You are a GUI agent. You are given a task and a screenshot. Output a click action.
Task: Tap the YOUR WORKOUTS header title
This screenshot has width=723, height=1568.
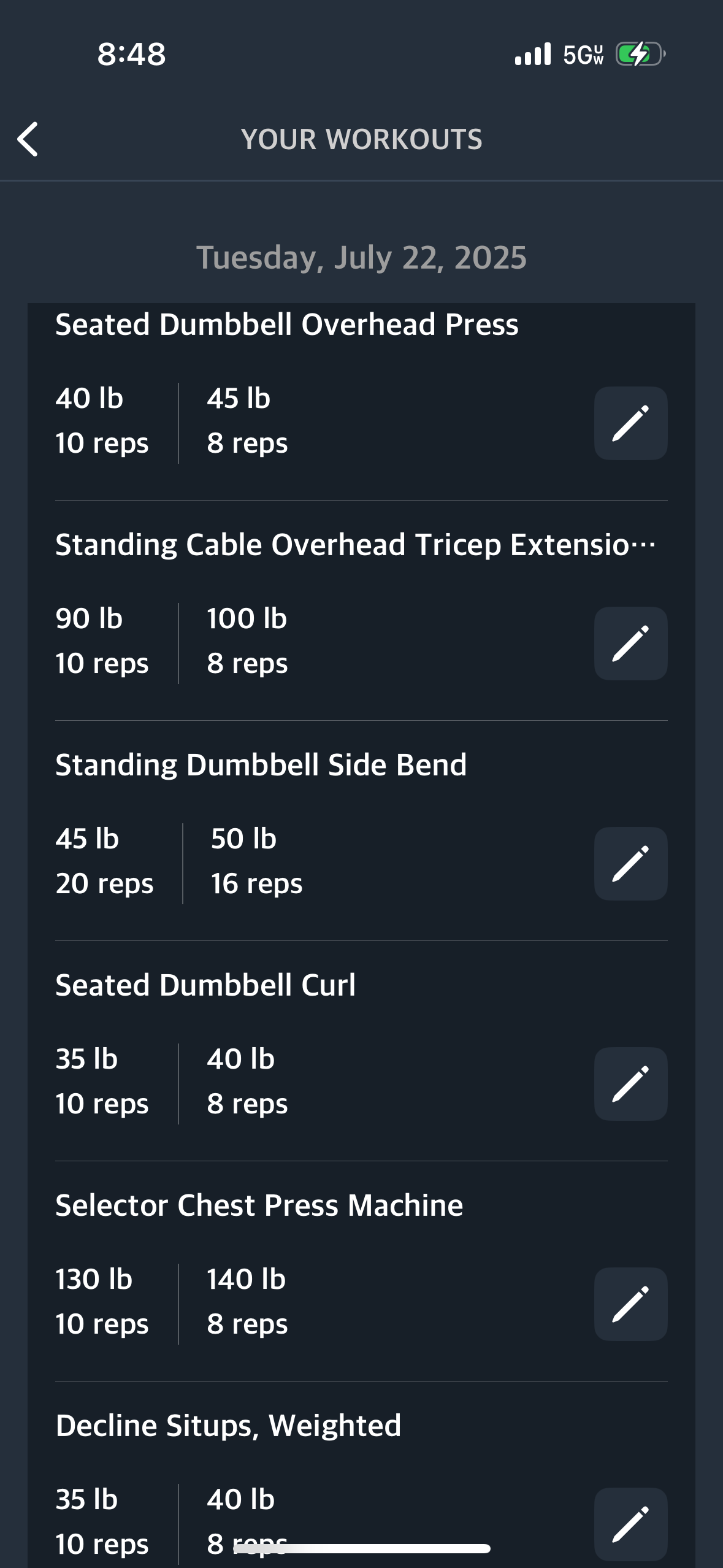tap(362, 139)
